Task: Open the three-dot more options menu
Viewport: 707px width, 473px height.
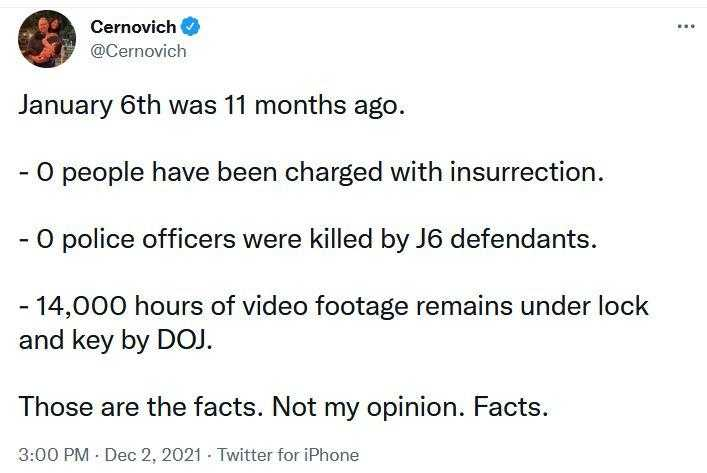Action: click(x=686, y=27)
